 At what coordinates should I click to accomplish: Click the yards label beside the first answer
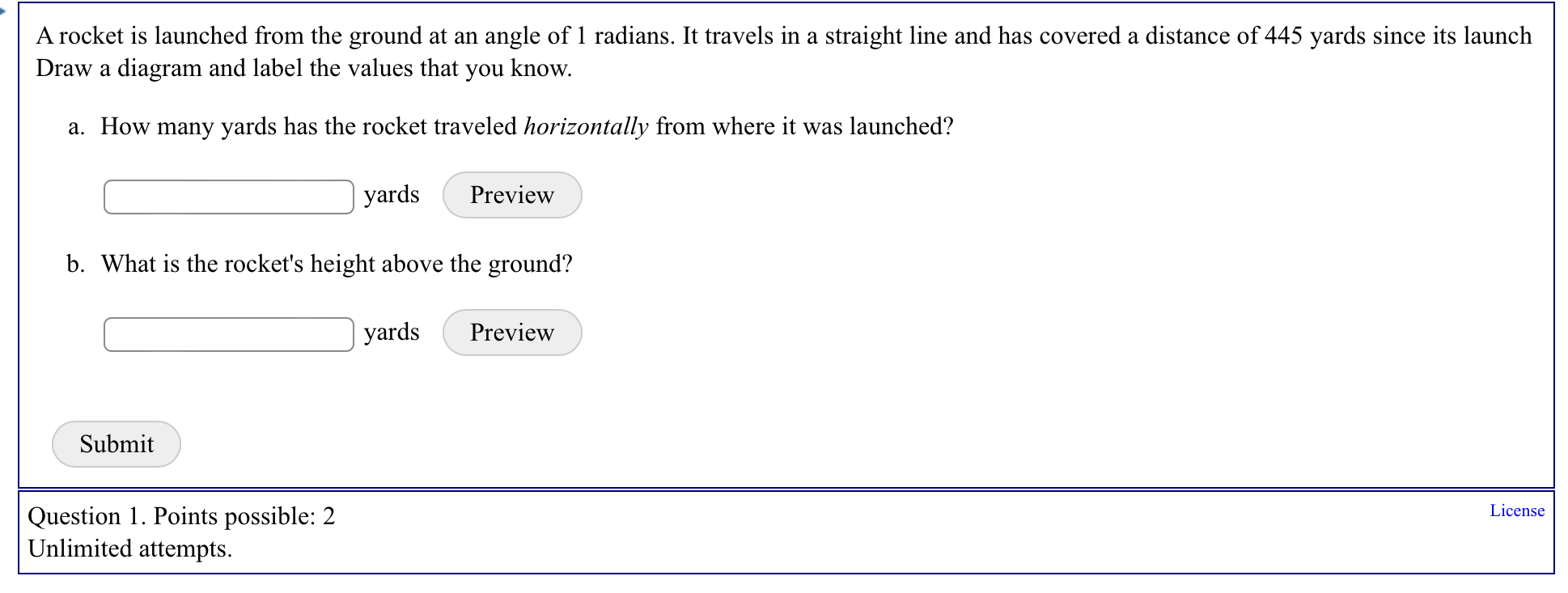coord(391,194)
